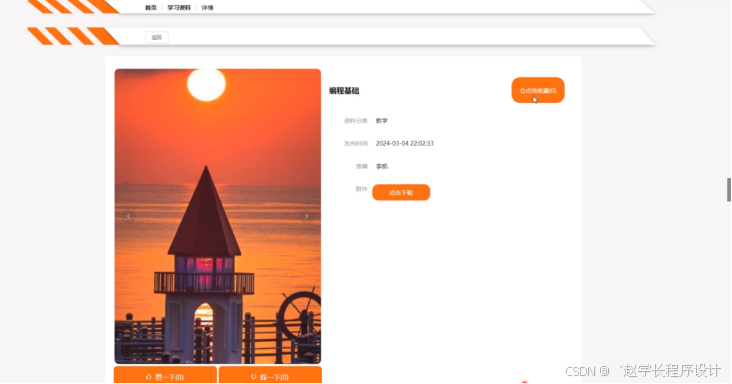The width and height of the screenshot is (732, 384).
Task: Open the 首页 breadcrumb link
Action: point(151,7)
